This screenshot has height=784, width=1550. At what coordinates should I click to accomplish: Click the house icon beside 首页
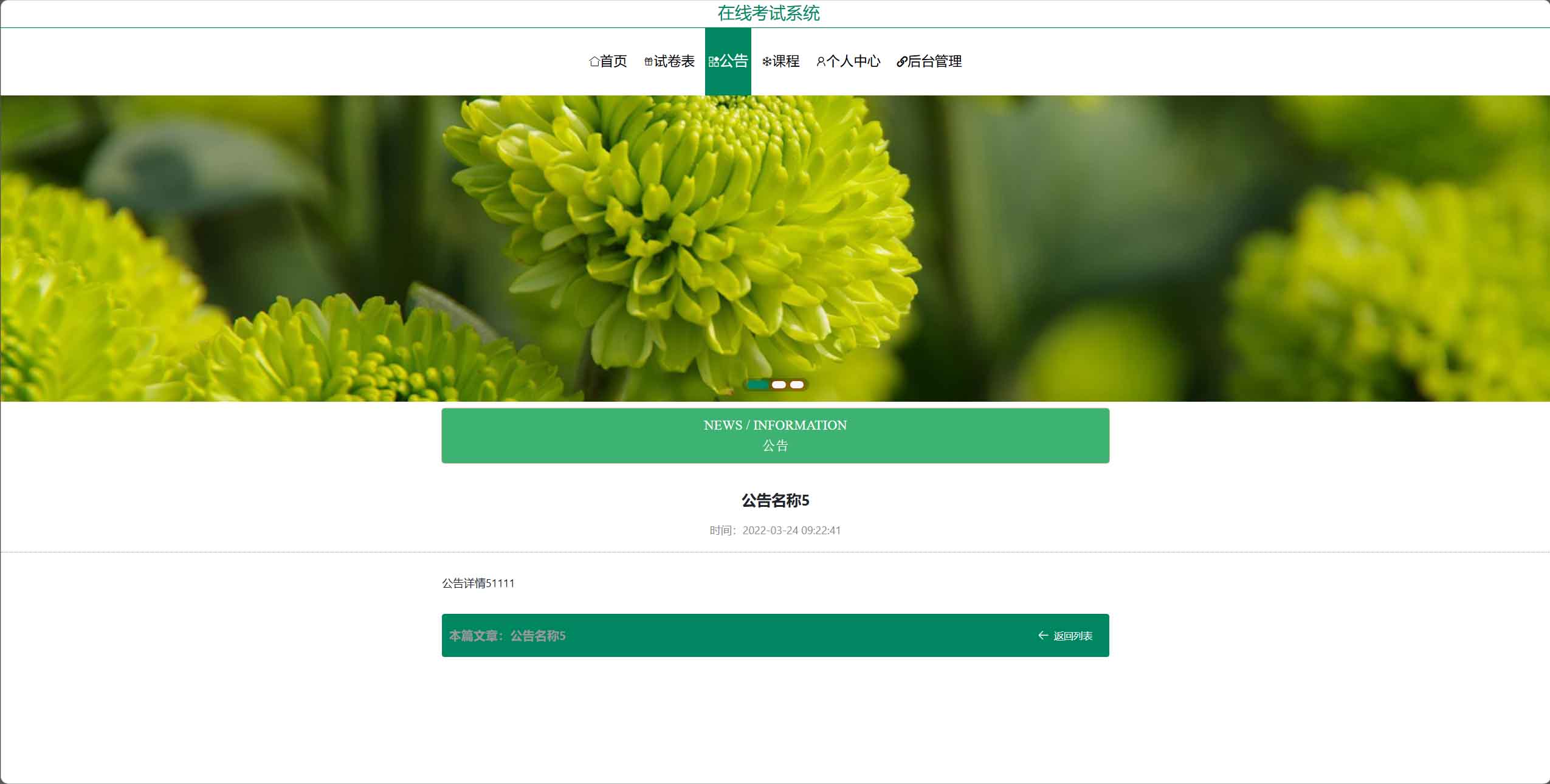tap(594, 61)
